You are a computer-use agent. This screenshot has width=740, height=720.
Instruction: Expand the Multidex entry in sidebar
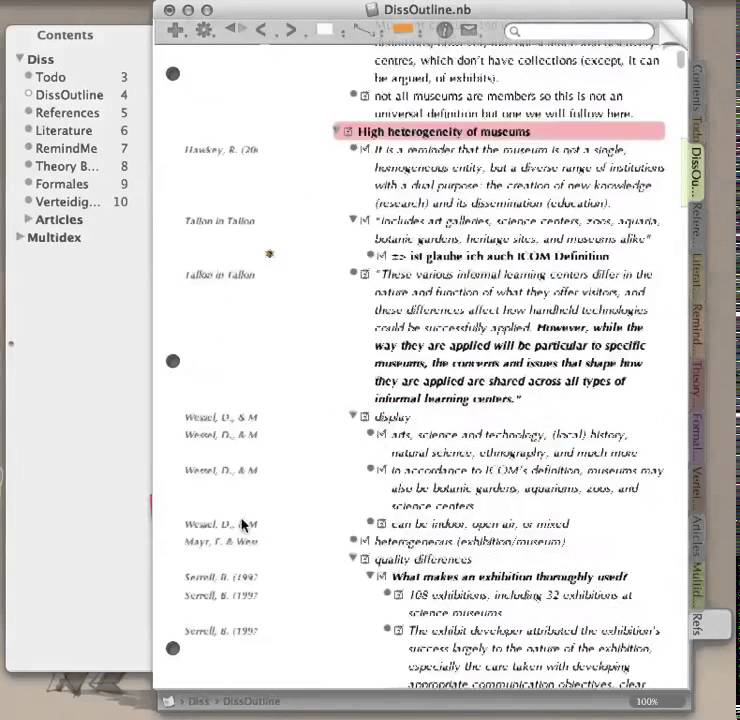coord(20,238)
